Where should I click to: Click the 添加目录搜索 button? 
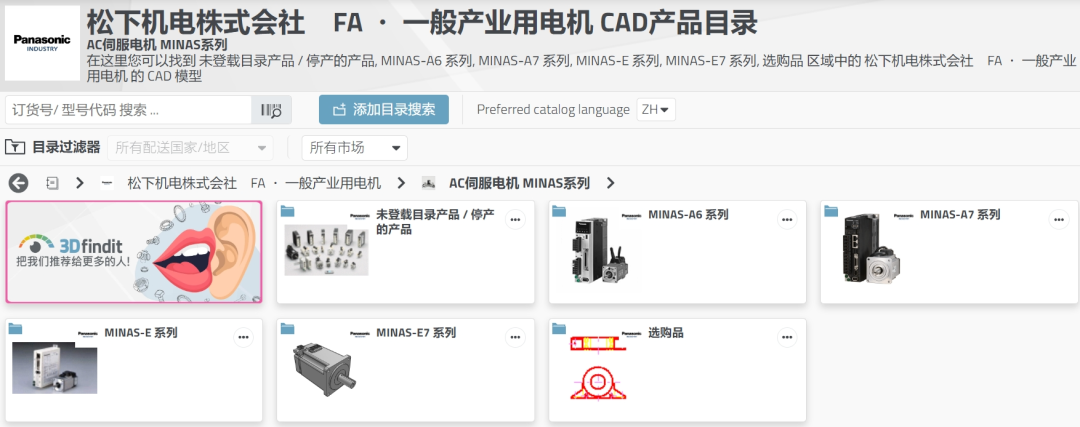tap(384, 110)
